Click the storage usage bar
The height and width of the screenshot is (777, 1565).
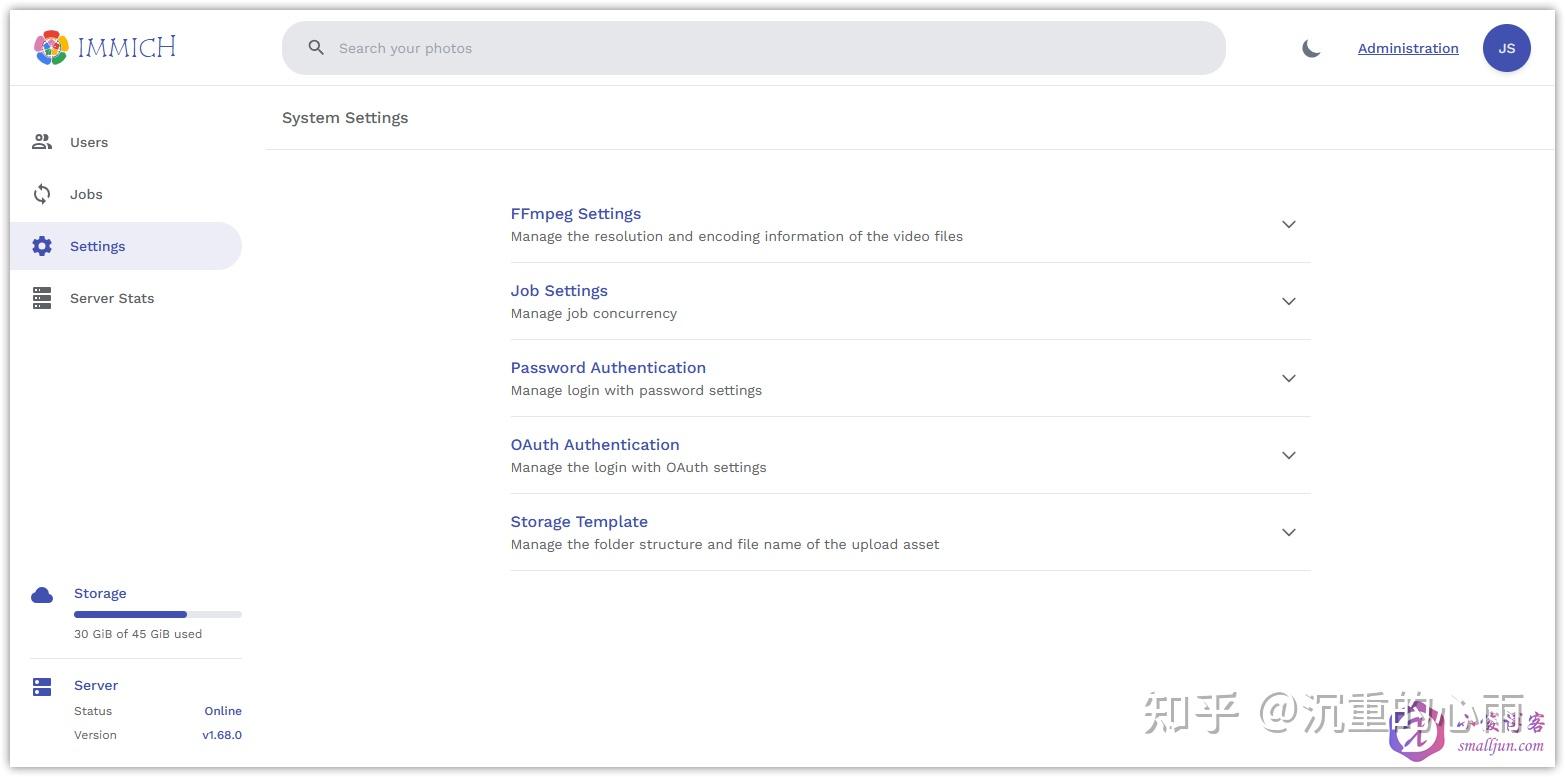[157, 614]
